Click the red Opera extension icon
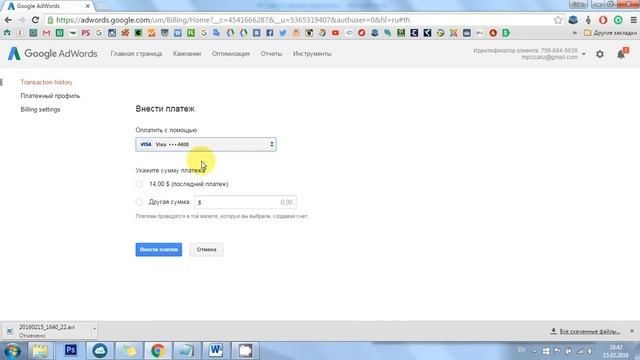The width and height of the screenshot is (640, 360). pyautogui.click(x=603, y=20)
